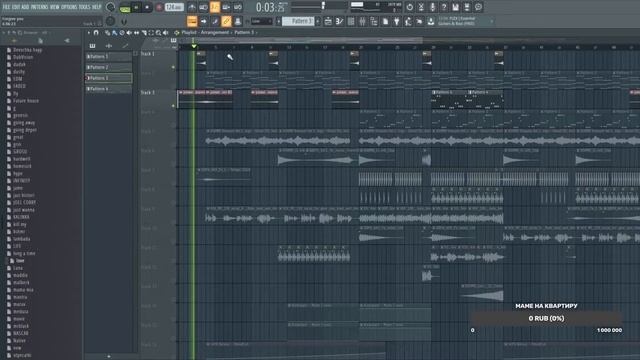
Task: Click the render audio file icon
Action: [x=467, y=7]
